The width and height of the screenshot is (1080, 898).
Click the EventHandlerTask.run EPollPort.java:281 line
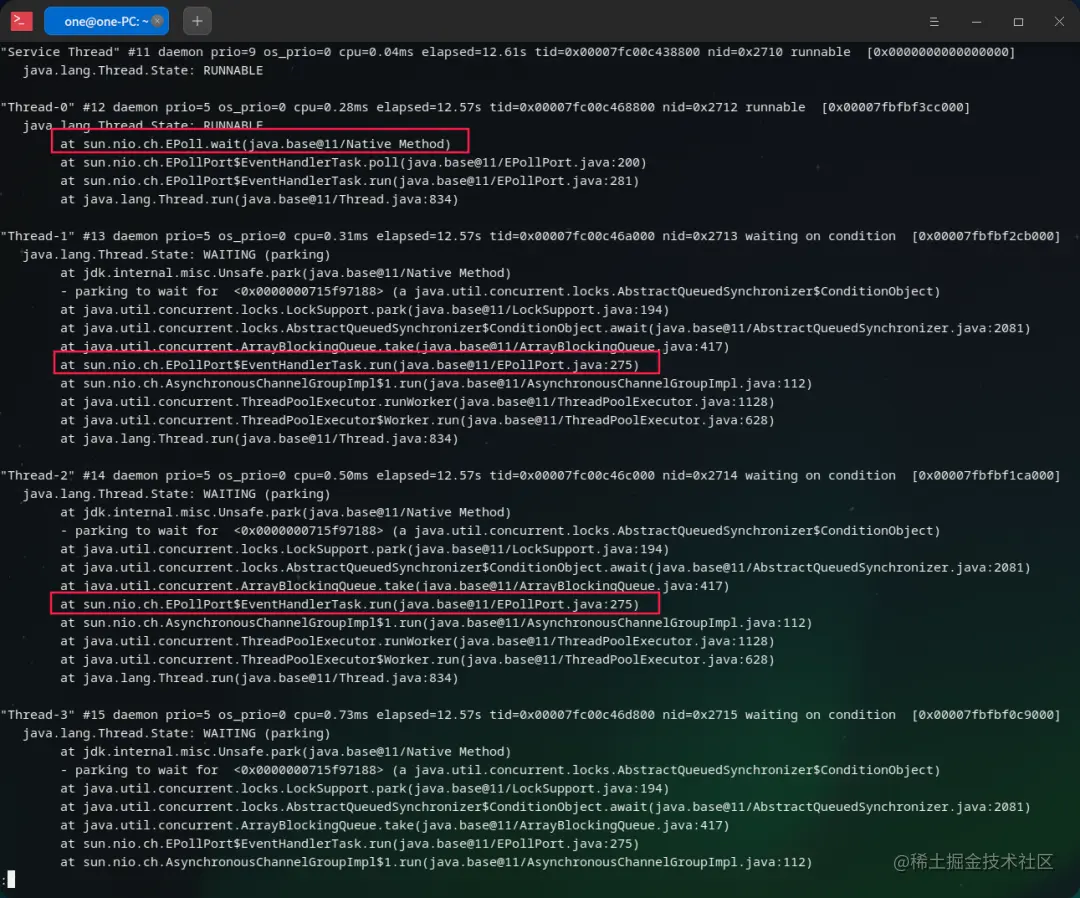(x=349, y=180)
